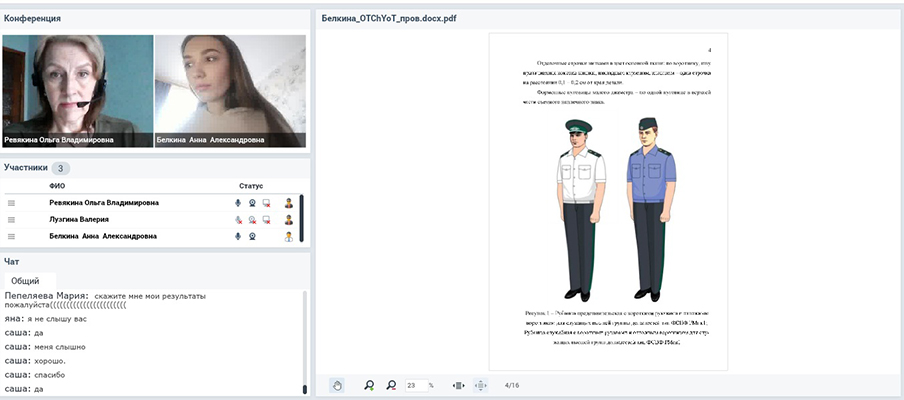Zoom in on the document
The width and height of the screenshot is (904, 400).
[x=369, y=385]
